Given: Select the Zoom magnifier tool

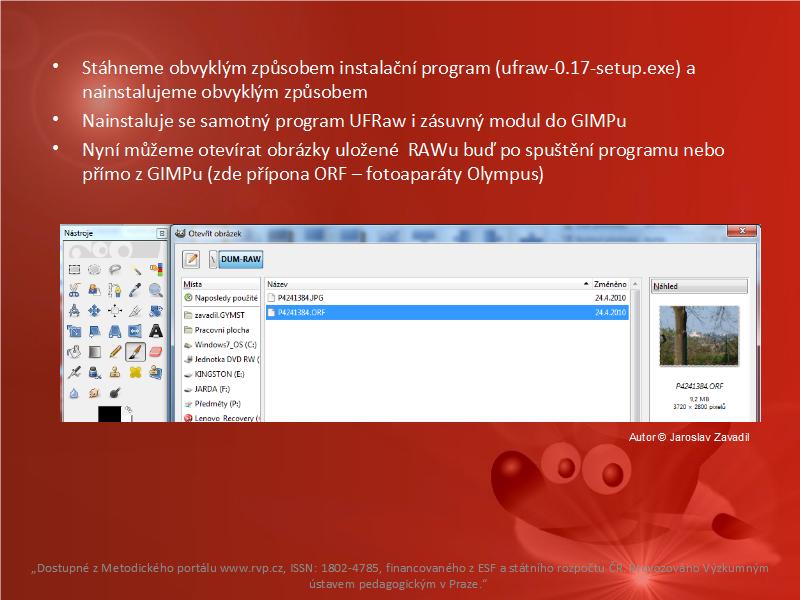Looking at the screenshot, I should (156, 290).
